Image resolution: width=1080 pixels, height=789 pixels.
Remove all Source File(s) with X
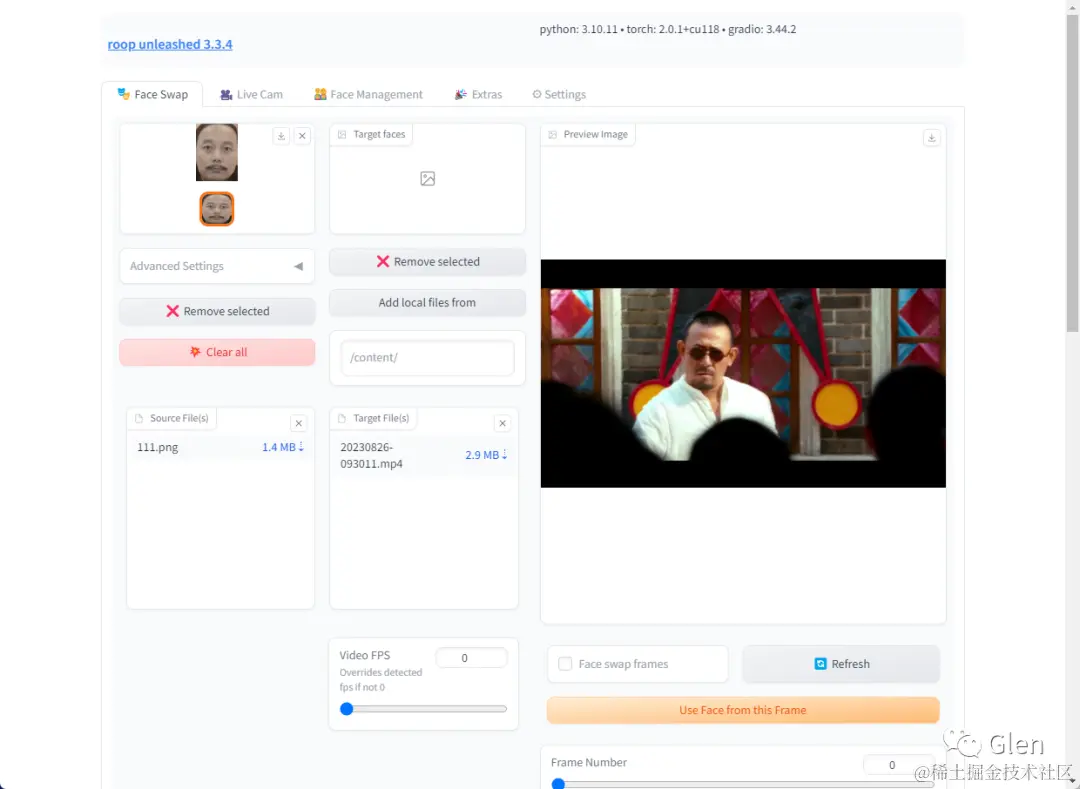click(298, 423)
